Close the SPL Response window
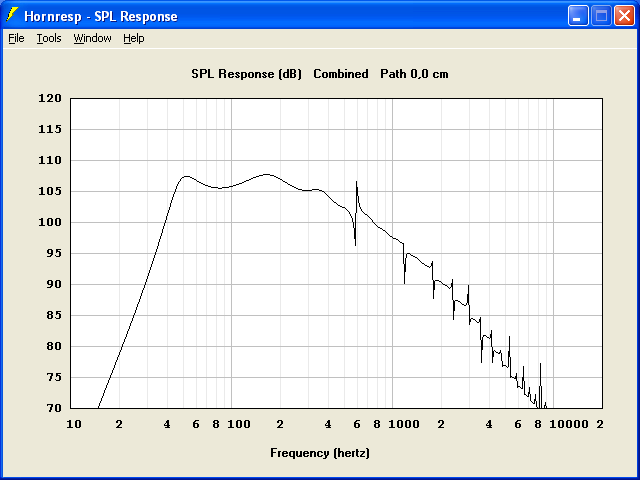642x480 pixels. (x=624, y=16)
